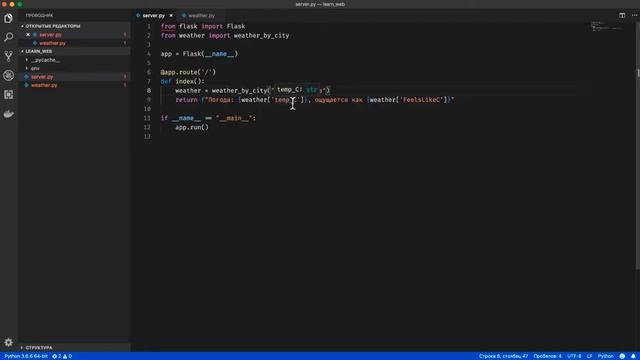The width and height of the screenshot is (640, 360).
Task: Click weather_by_city import on line 2
Action: 261,36
